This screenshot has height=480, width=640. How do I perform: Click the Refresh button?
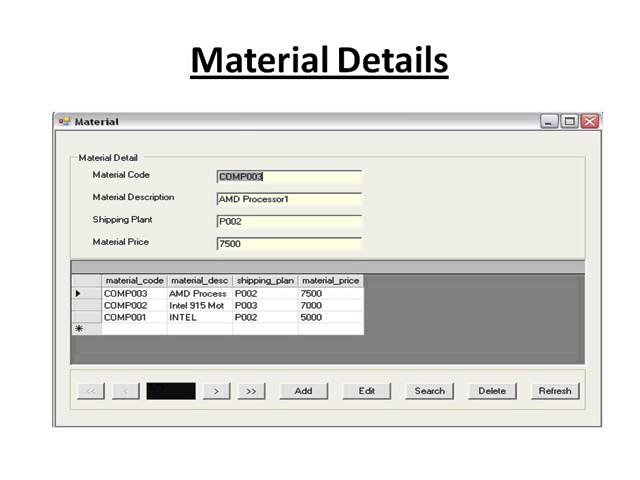tap(555, 391)
